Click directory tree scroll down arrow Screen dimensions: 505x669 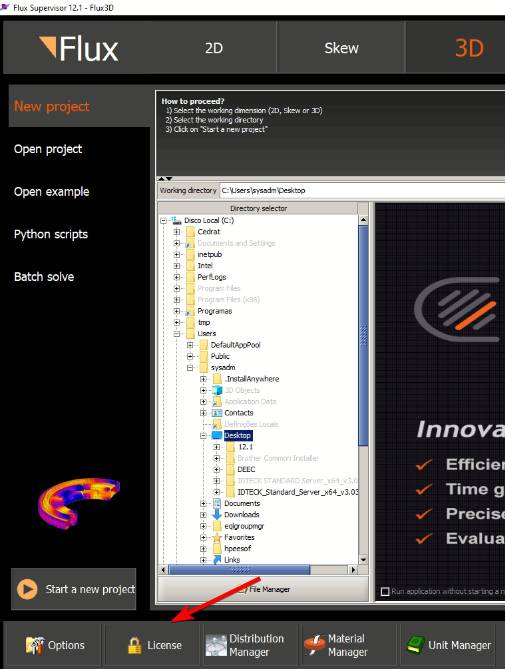point(363,559)
